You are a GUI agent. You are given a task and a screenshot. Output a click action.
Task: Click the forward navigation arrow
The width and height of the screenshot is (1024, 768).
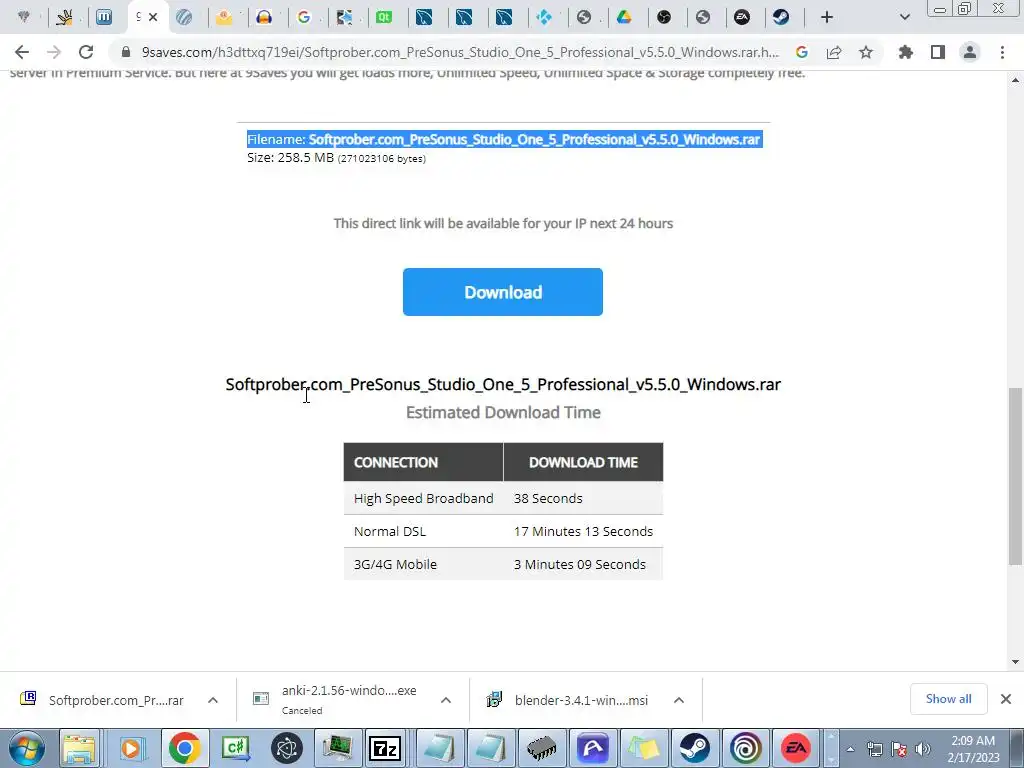pyautogui.click(x=54, y=52)
